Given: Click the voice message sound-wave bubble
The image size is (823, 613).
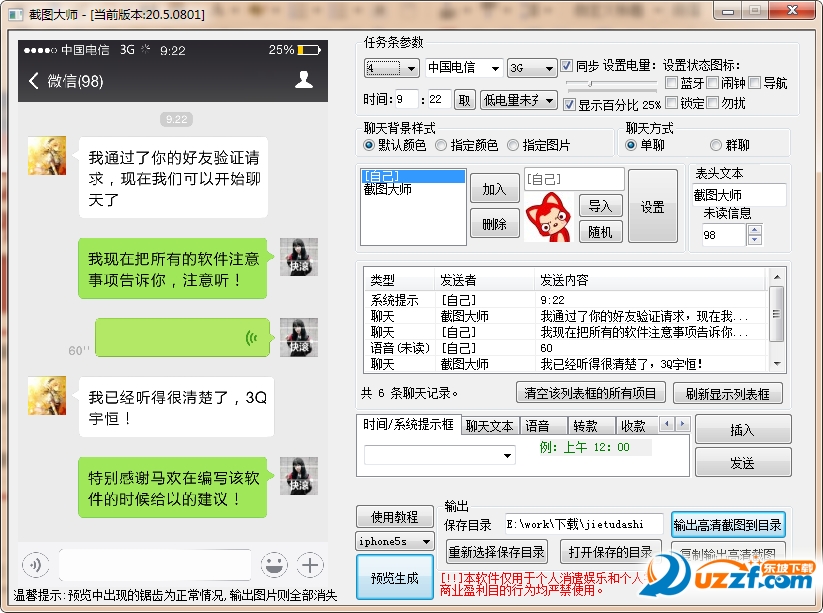Looking at the screenshot, I should pyautogui.click(x=183, y=337).
